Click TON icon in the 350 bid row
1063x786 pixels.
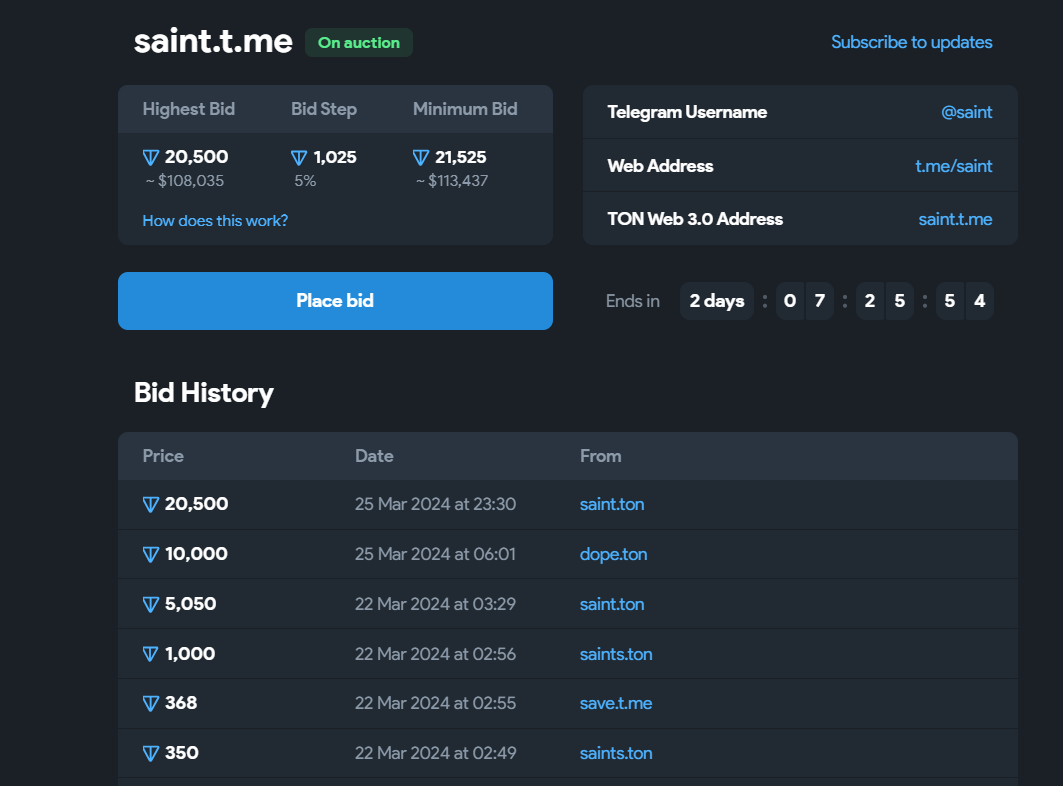pyautogui.click(x=151, y=753)
